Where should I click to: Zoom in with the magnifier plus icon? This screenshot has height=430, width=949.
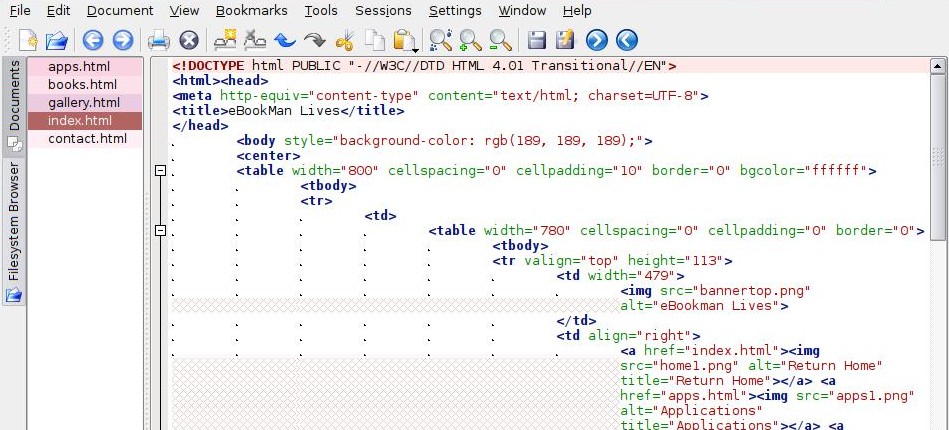tap(470, 41)
